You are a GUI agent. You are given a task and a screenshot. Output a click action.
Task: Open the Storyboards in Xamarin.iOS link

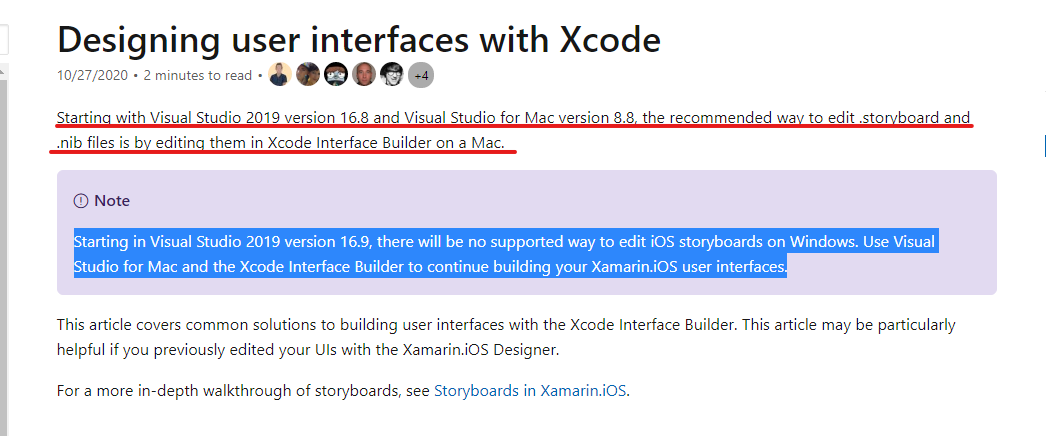pos(531,390)
